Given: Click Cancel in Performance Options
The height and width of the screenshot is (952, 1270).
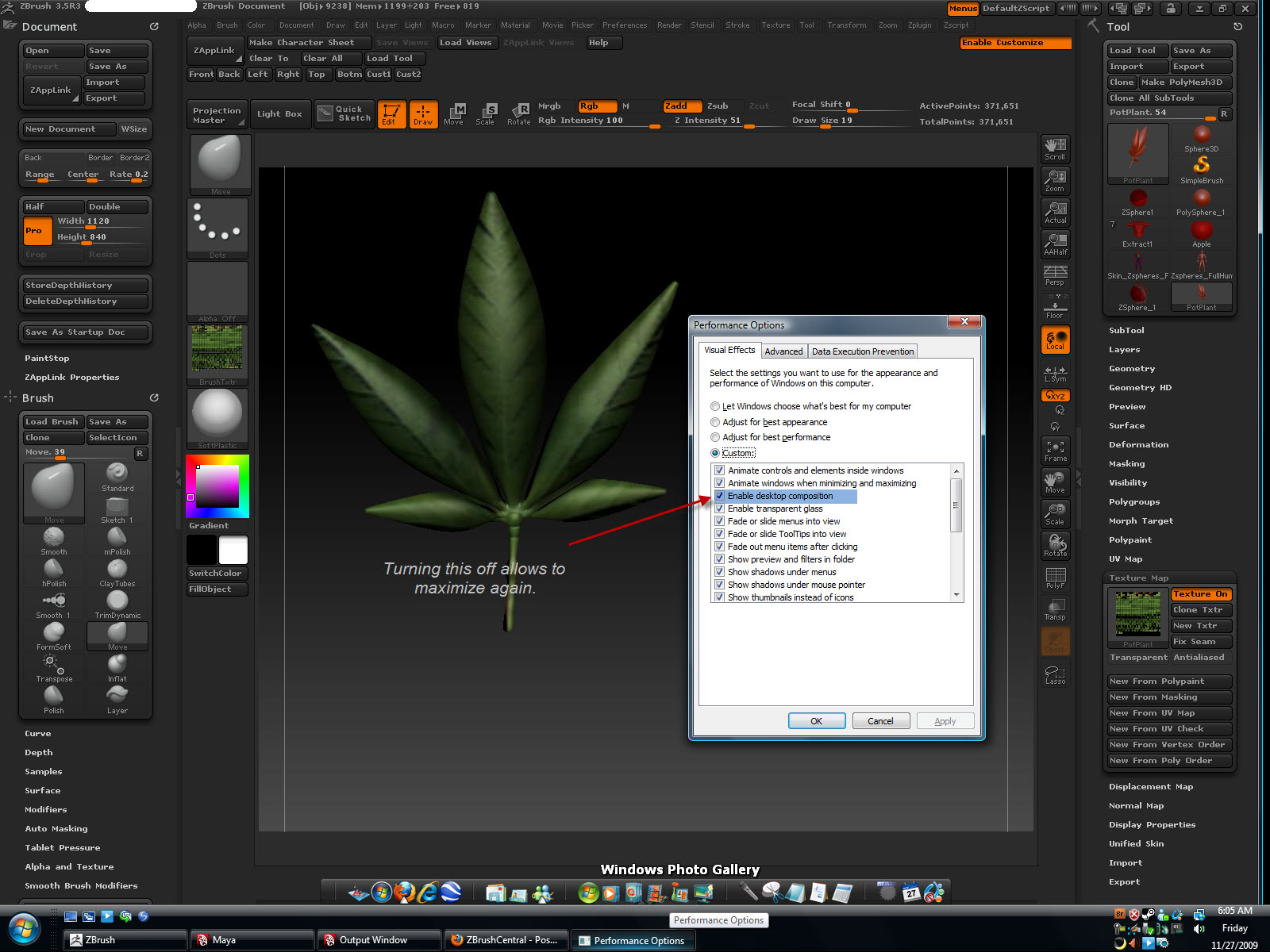Looking at the screenshot, I should coord(880,721).
